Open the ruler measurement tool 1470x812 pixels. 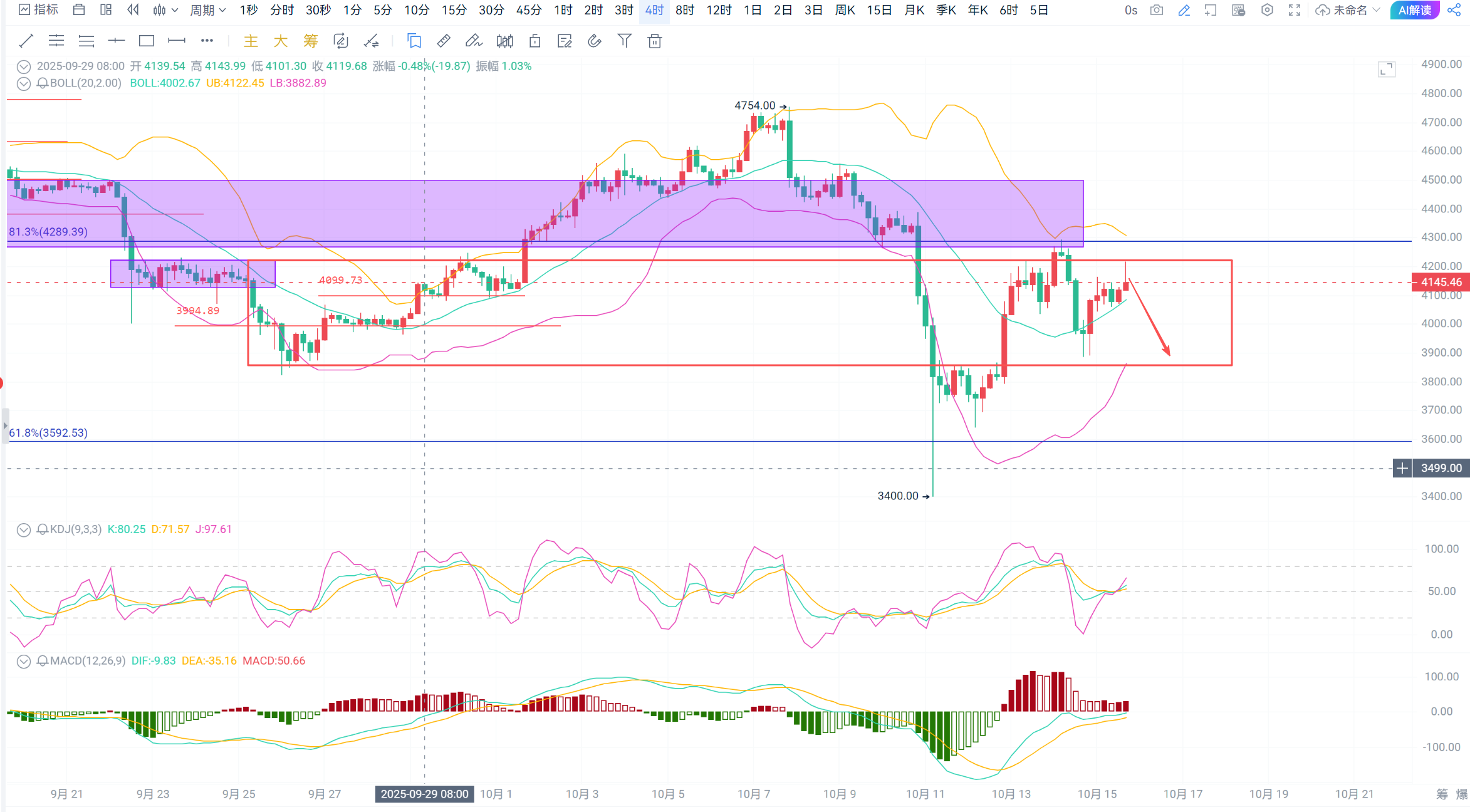point(443,41)
